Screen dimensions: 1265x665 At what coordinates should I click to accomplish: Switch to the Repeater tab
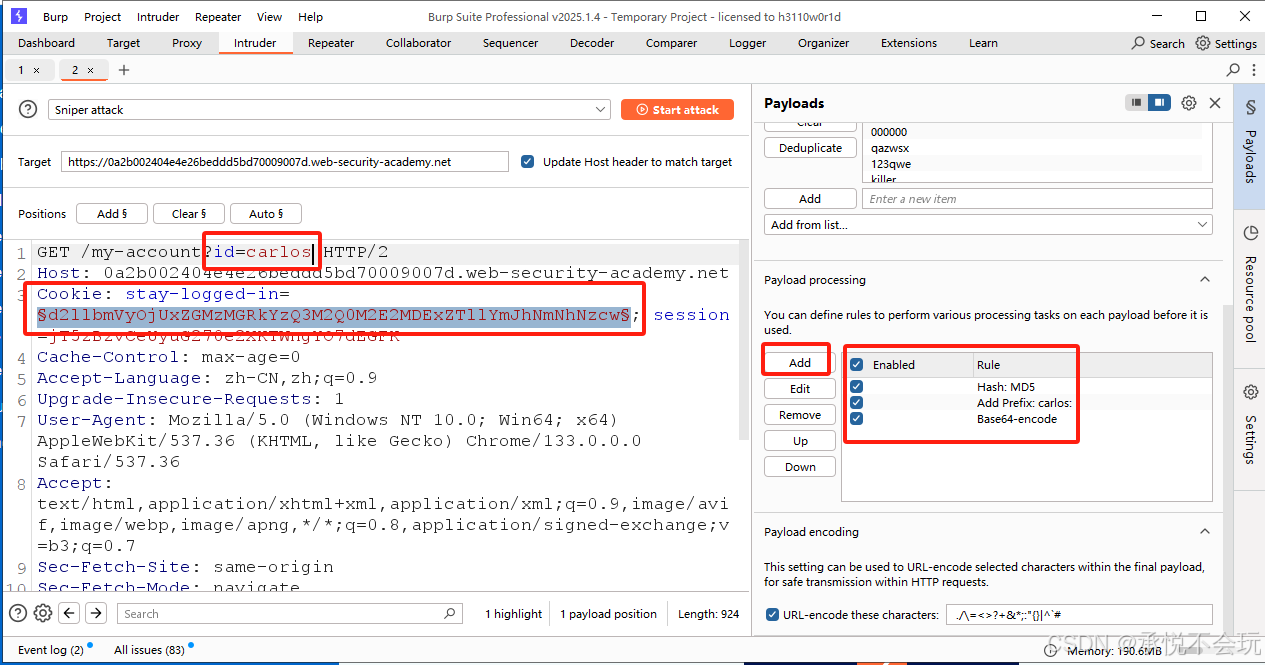[331, 43]
